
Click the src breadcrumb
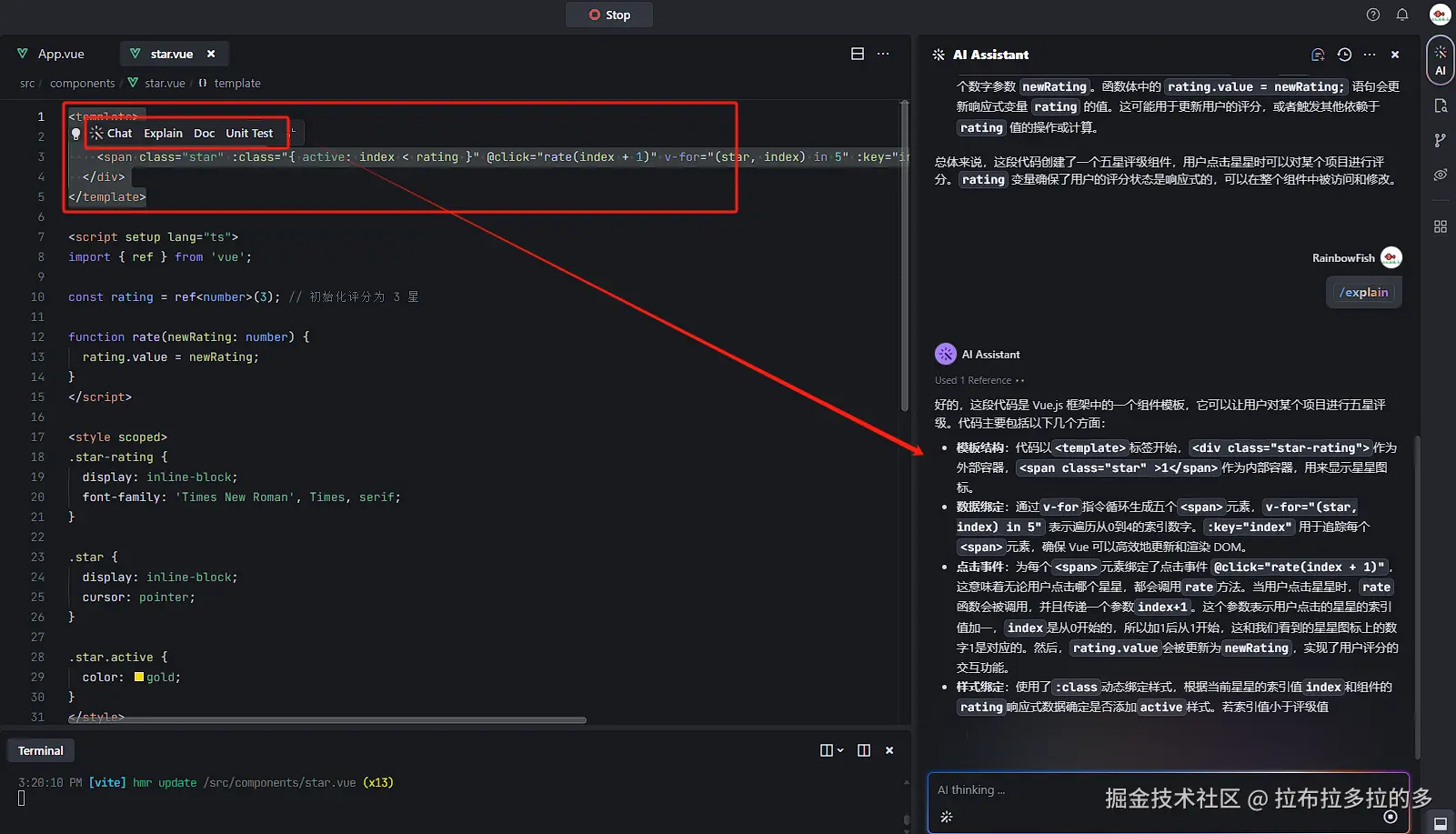tap(27, 83)
